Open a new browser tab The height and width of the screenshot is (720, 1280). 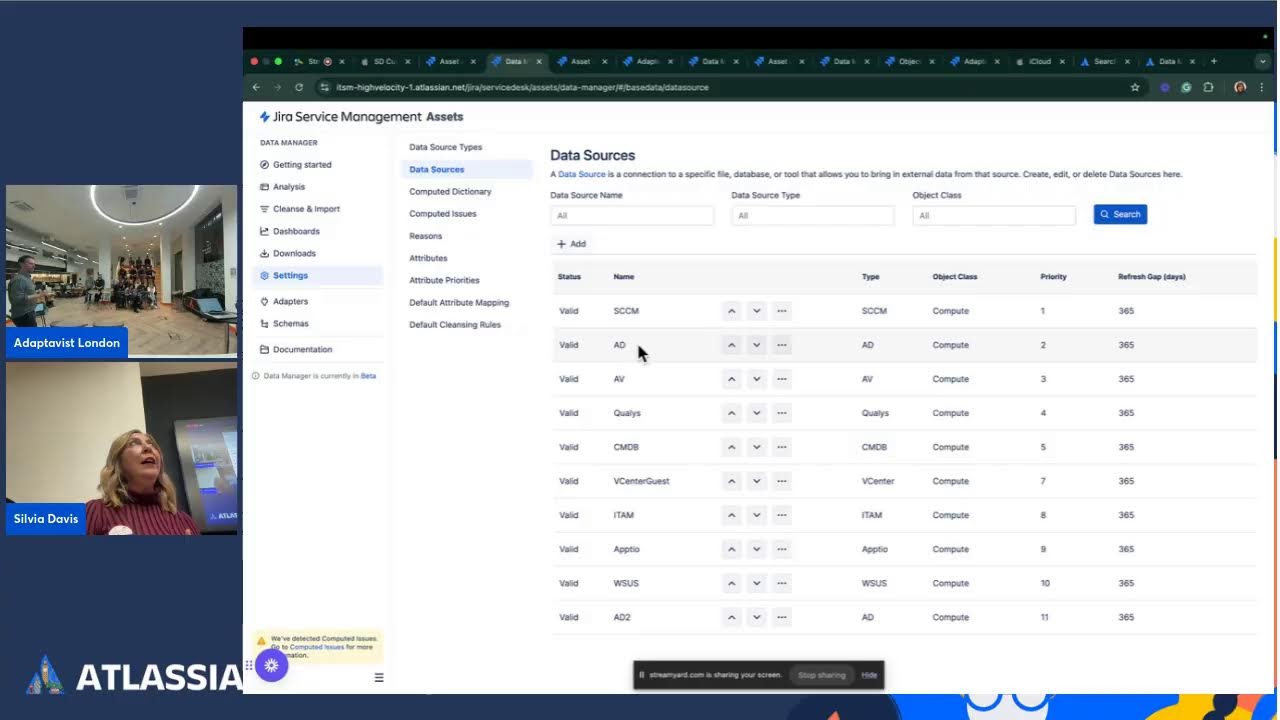click(1214, 61)
